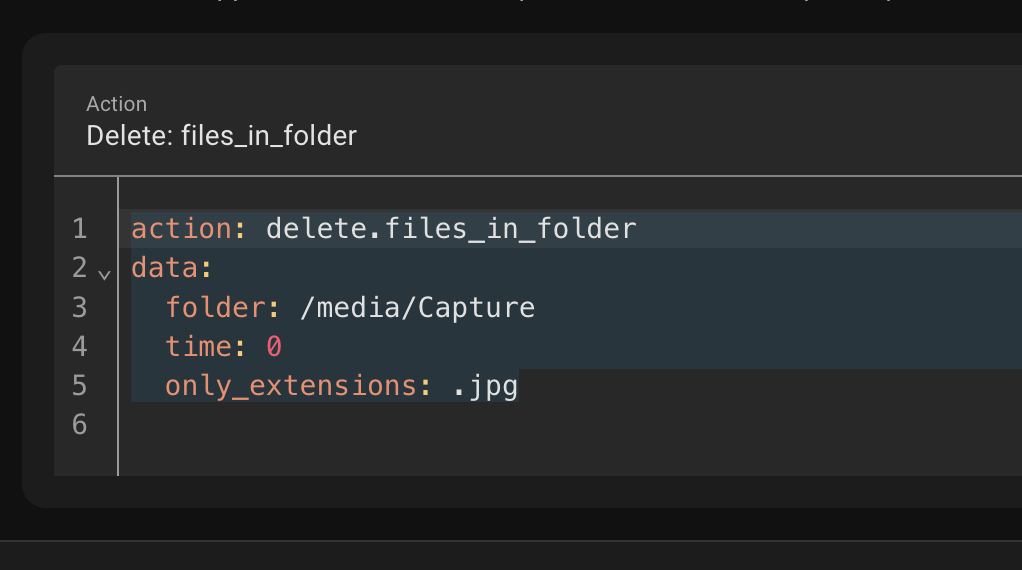Click the time key on line four
This screenshot has height=570, width=1022.
(198, 347)
